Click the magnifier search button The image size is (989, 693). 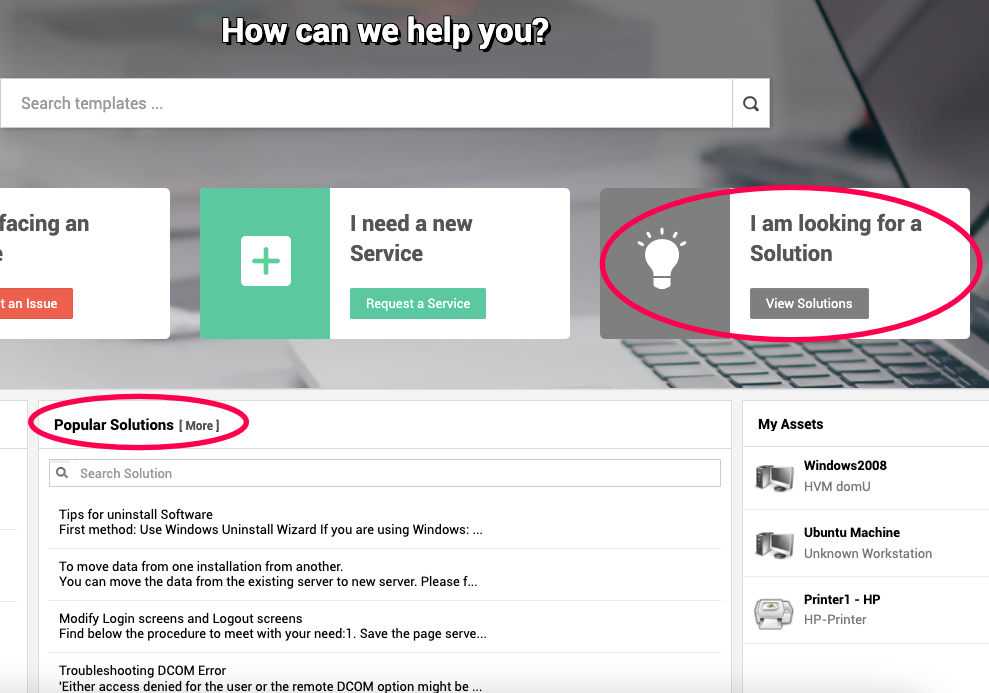pyautogui.click(x=751, y=103)
